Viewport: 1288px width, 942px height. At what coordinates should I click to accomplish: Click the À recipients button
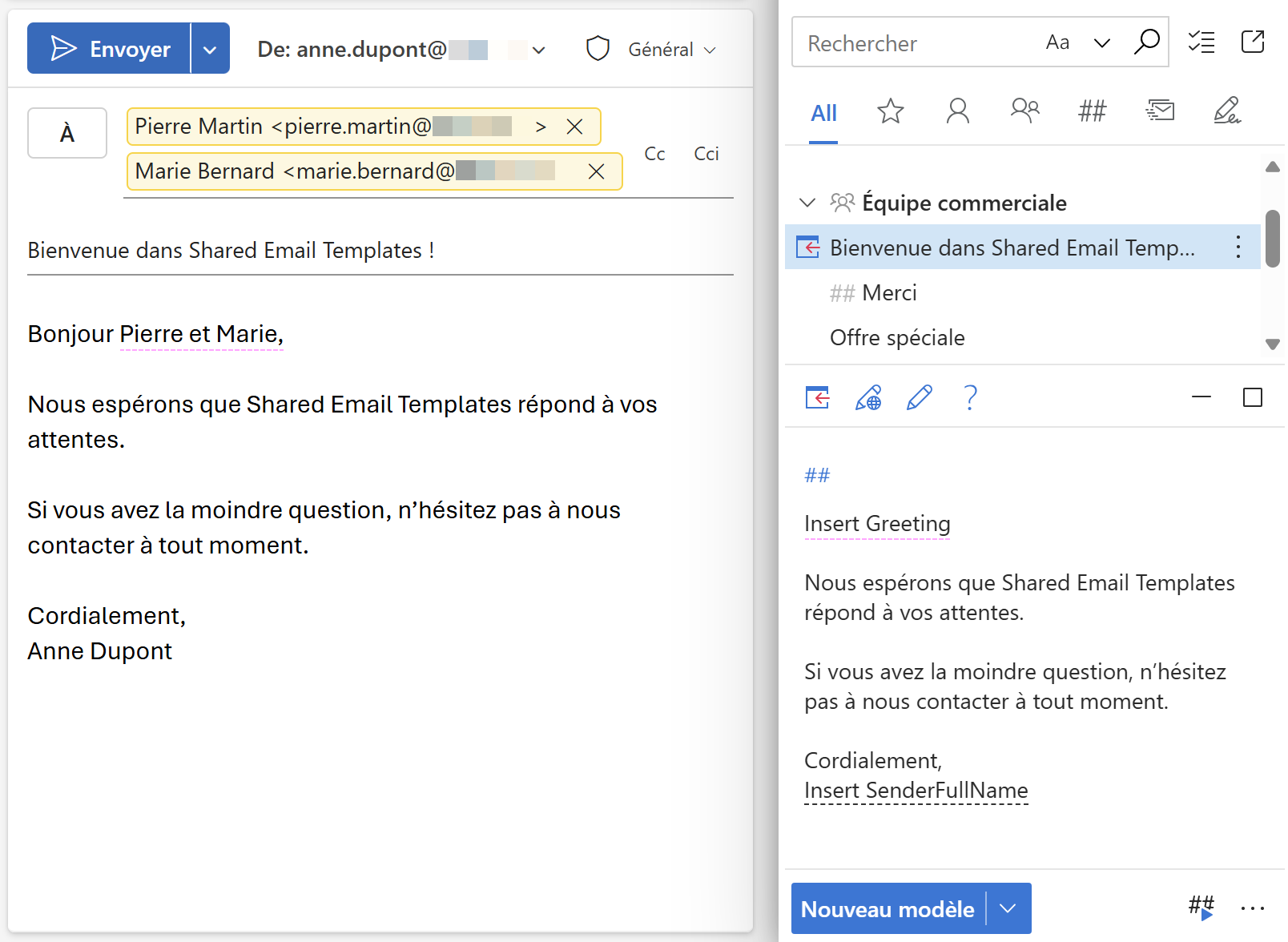pos(67,133)
